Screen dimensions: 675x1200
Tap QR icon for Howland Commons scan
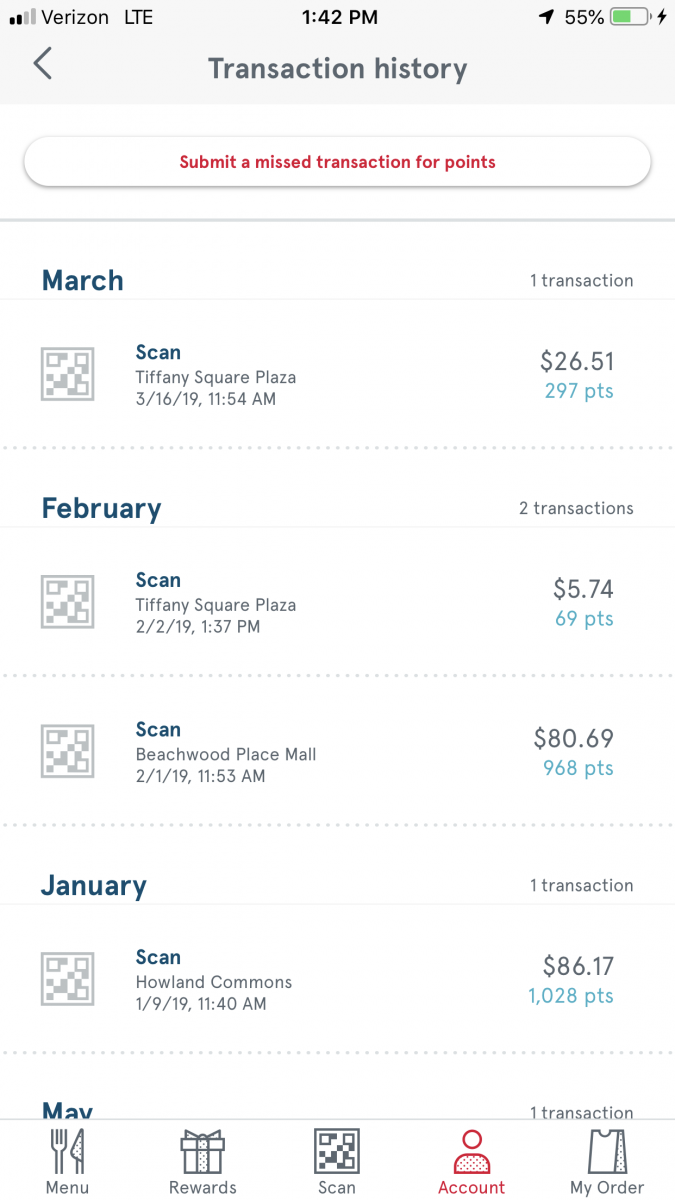click(67, 979)
